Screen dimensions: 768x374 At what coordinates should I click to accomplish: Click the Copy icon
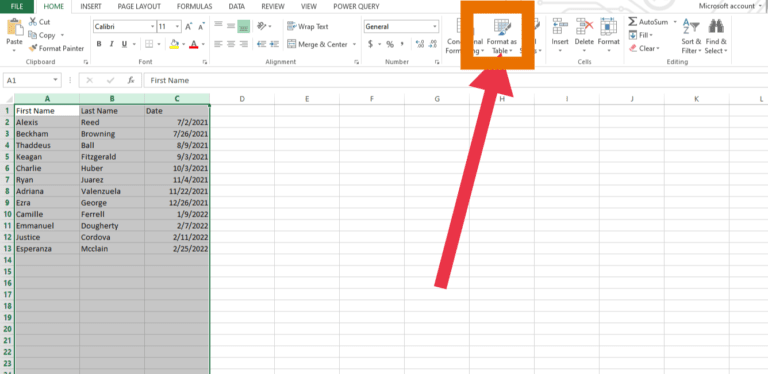(x=33, y=35)
